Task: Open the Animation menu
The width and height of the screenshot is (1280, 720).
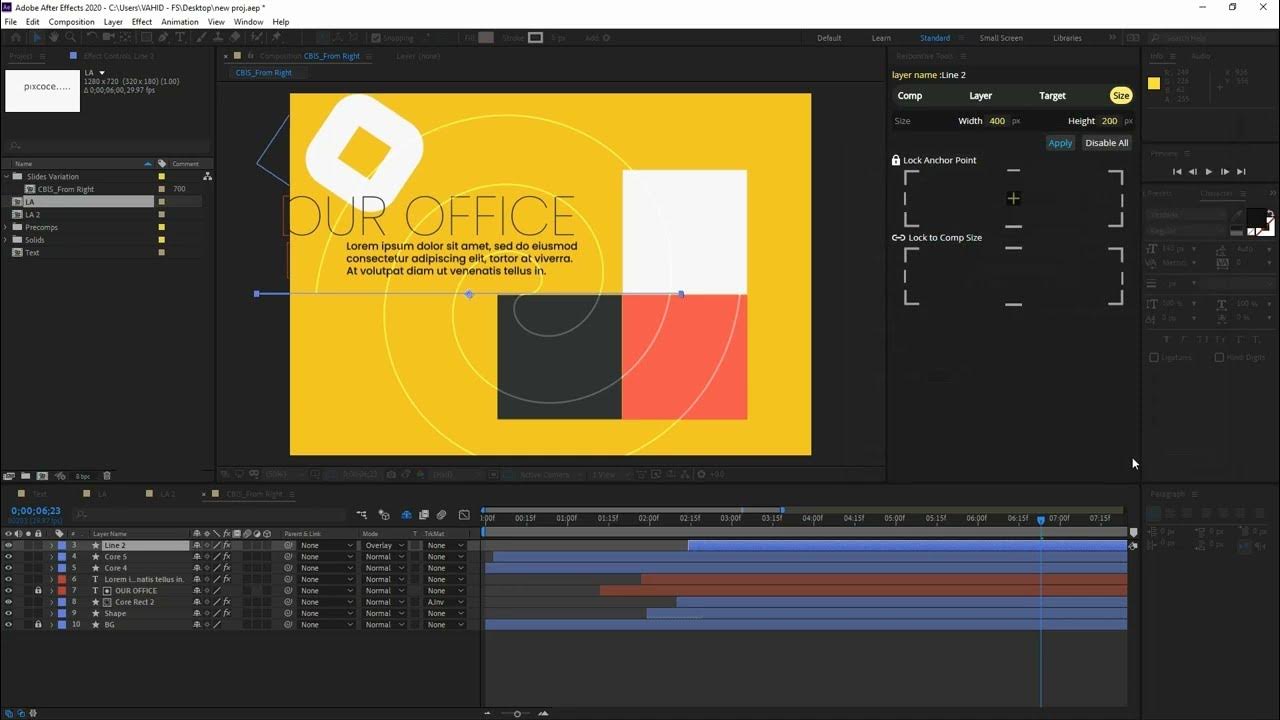Action: coord(180,21)
